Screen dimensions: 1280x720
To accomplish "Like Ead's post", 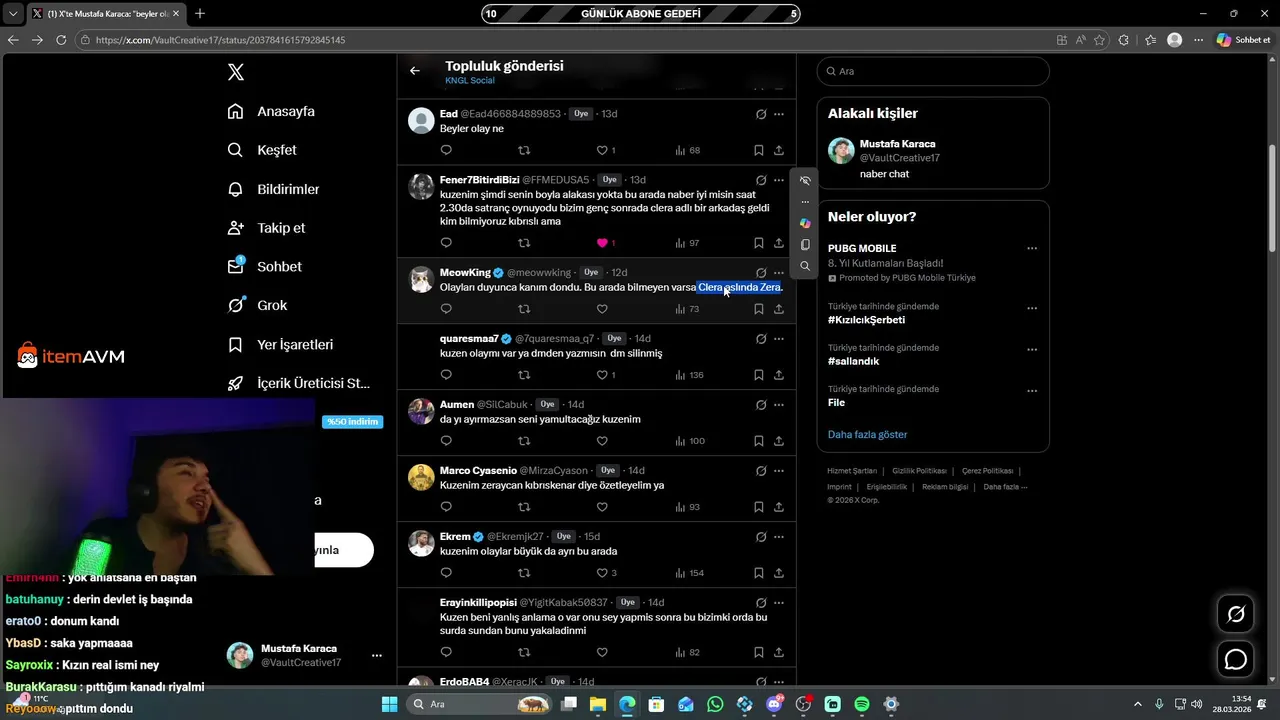I will 602,150.
